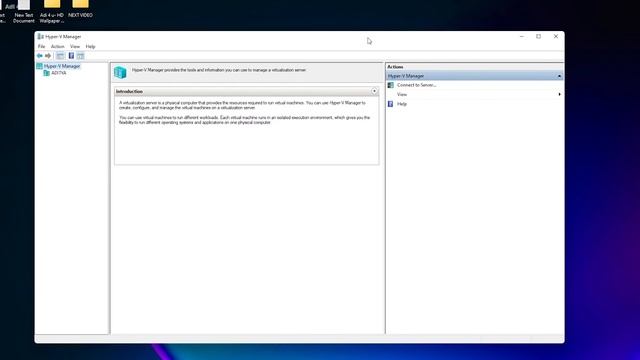640x360 pixels.
Task: Open the Action menu
Action: tap(58, 47)
